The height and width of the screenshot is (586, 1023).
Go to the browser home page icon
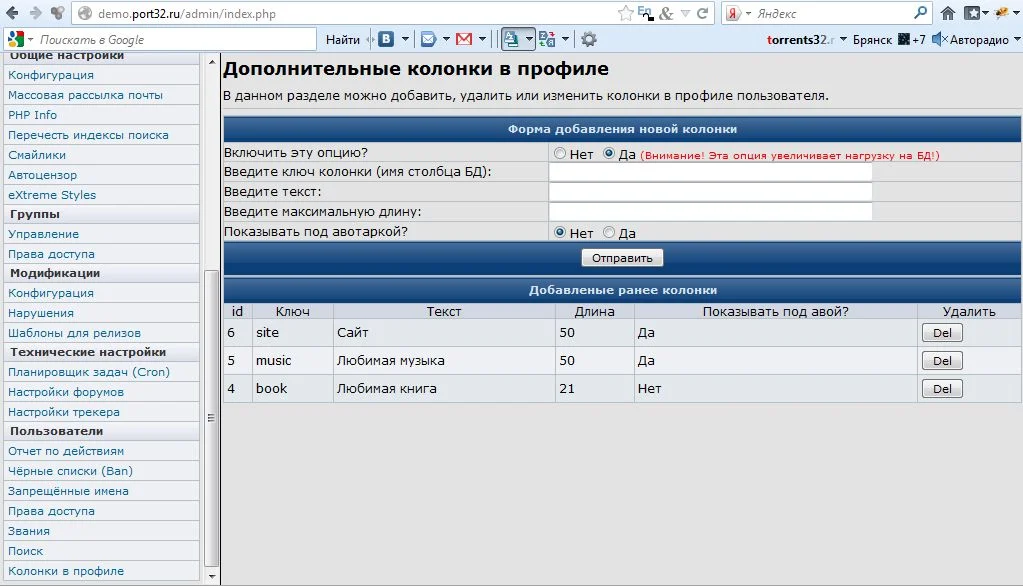pyautogui.click(x=948, y=13)
